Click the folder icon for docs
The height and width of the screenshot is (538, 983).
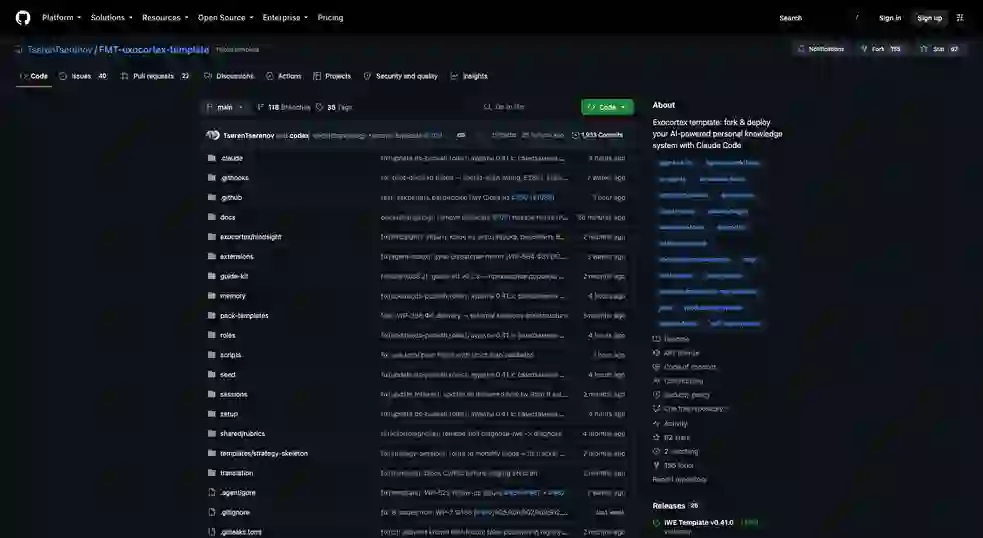point(212,217)
